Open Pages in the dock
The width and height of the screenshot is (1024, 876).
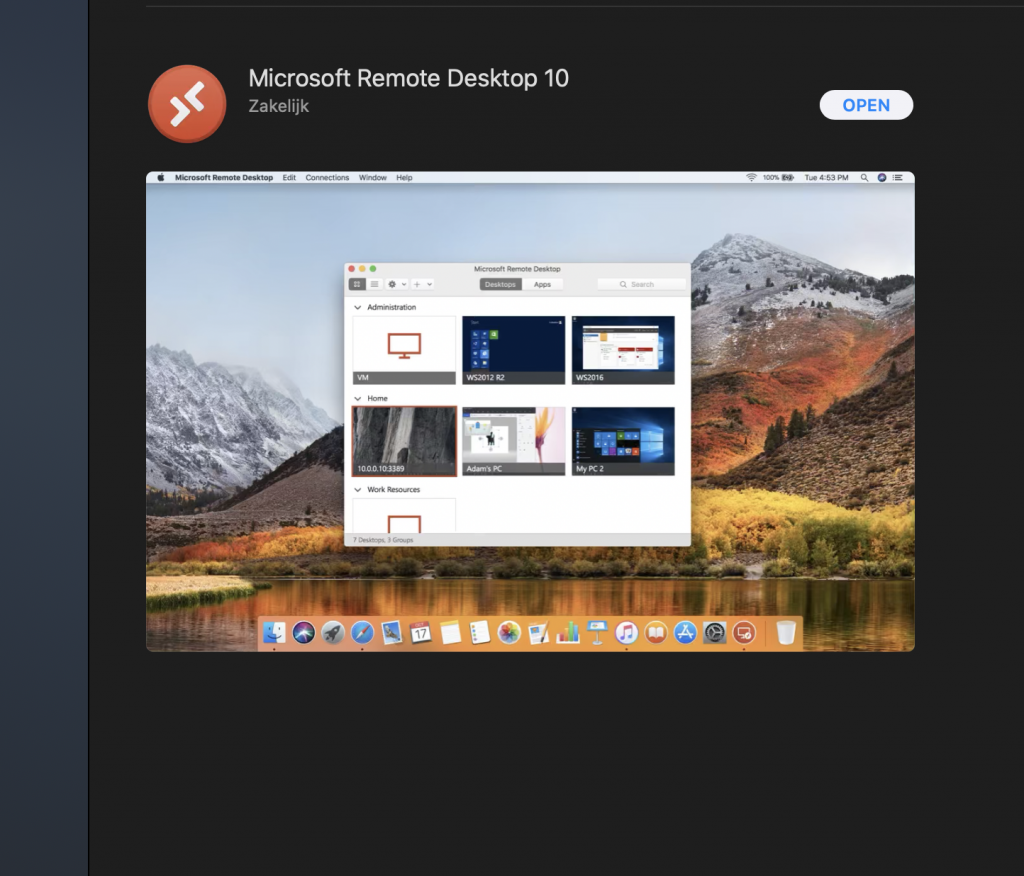[x=539, y=632]
